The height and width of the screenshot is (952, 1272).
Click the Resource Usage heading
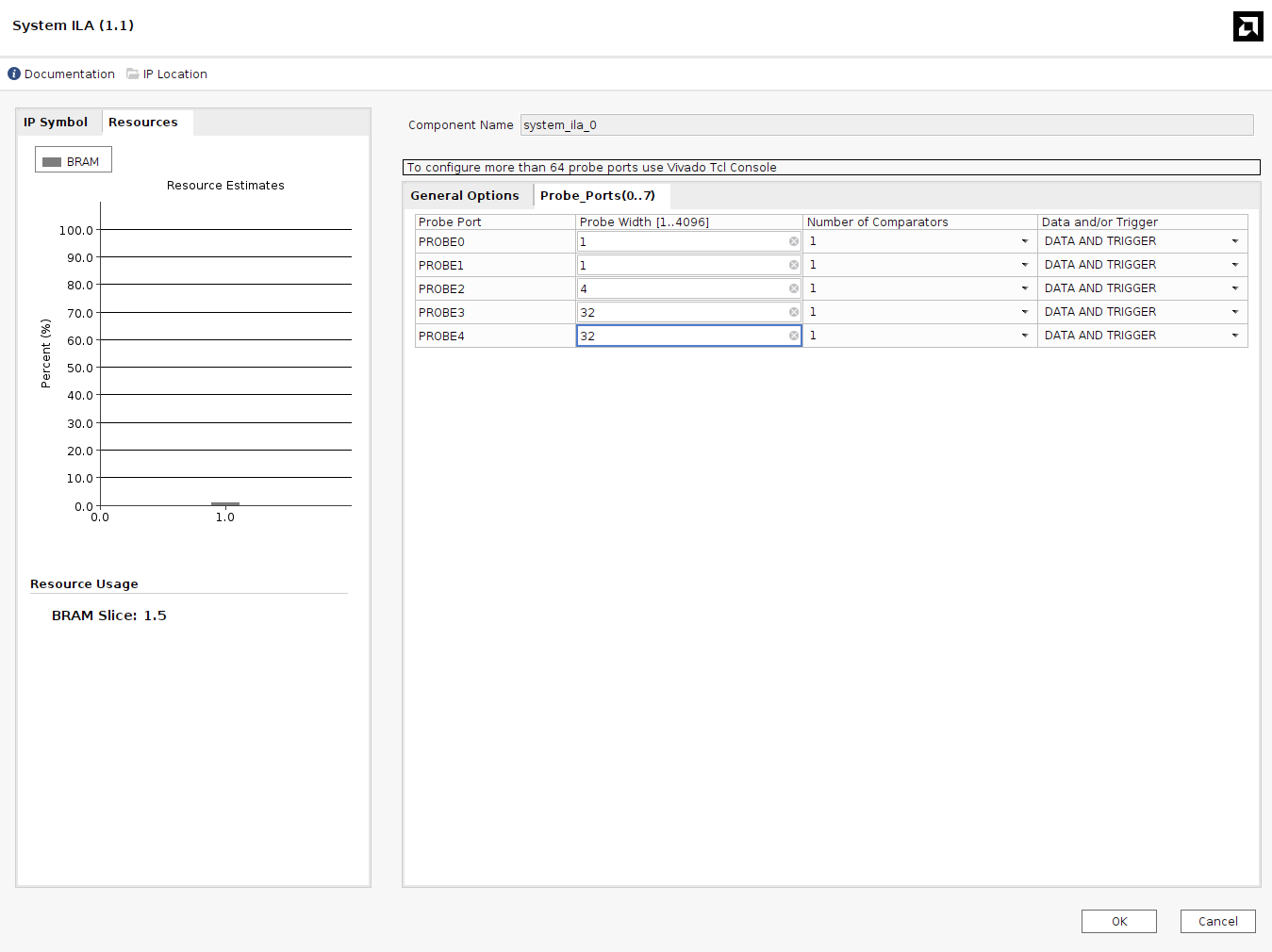coord(84,584)
